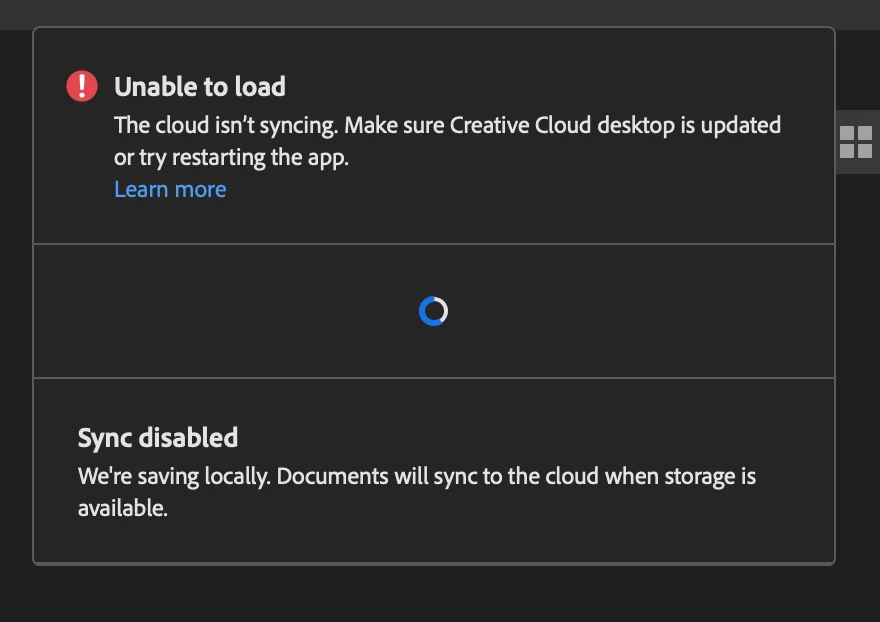Click the divider line below "Learn more"
This screenshot has width=880, height=622.
[433, 243]
